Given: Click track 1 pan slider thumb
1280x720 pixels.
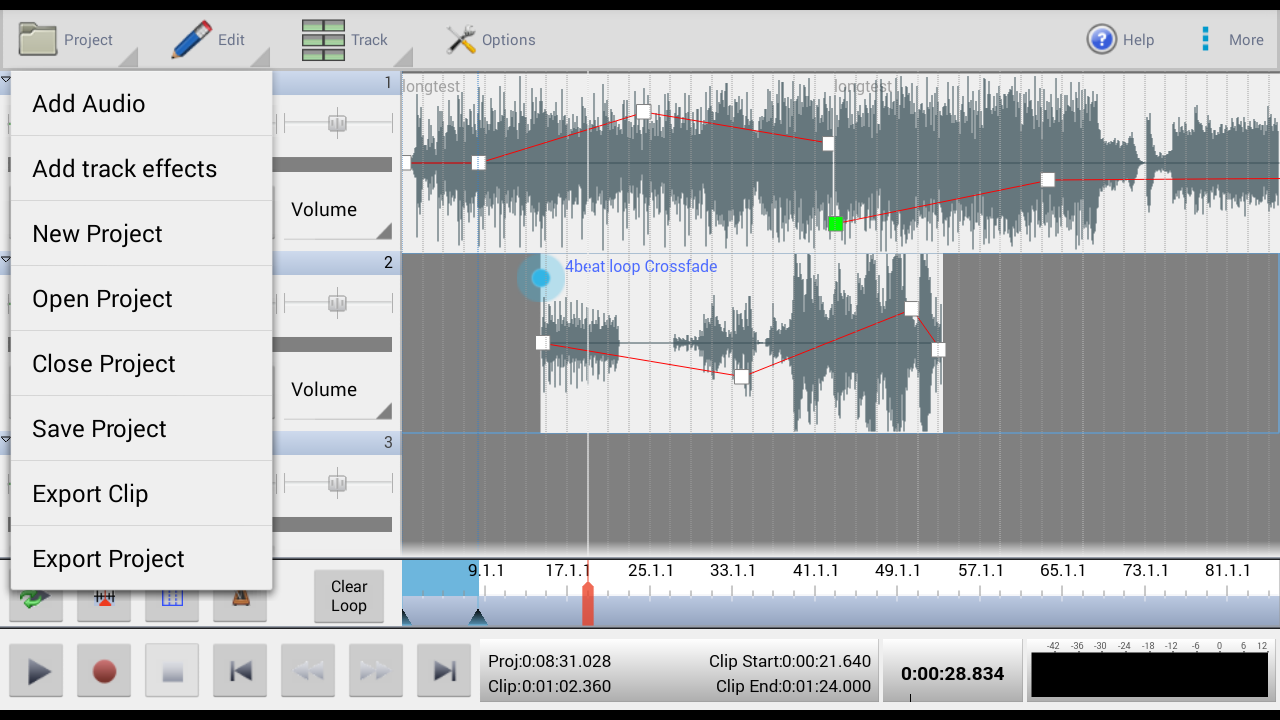Looking at the screenshot, I should coord(337,123).
